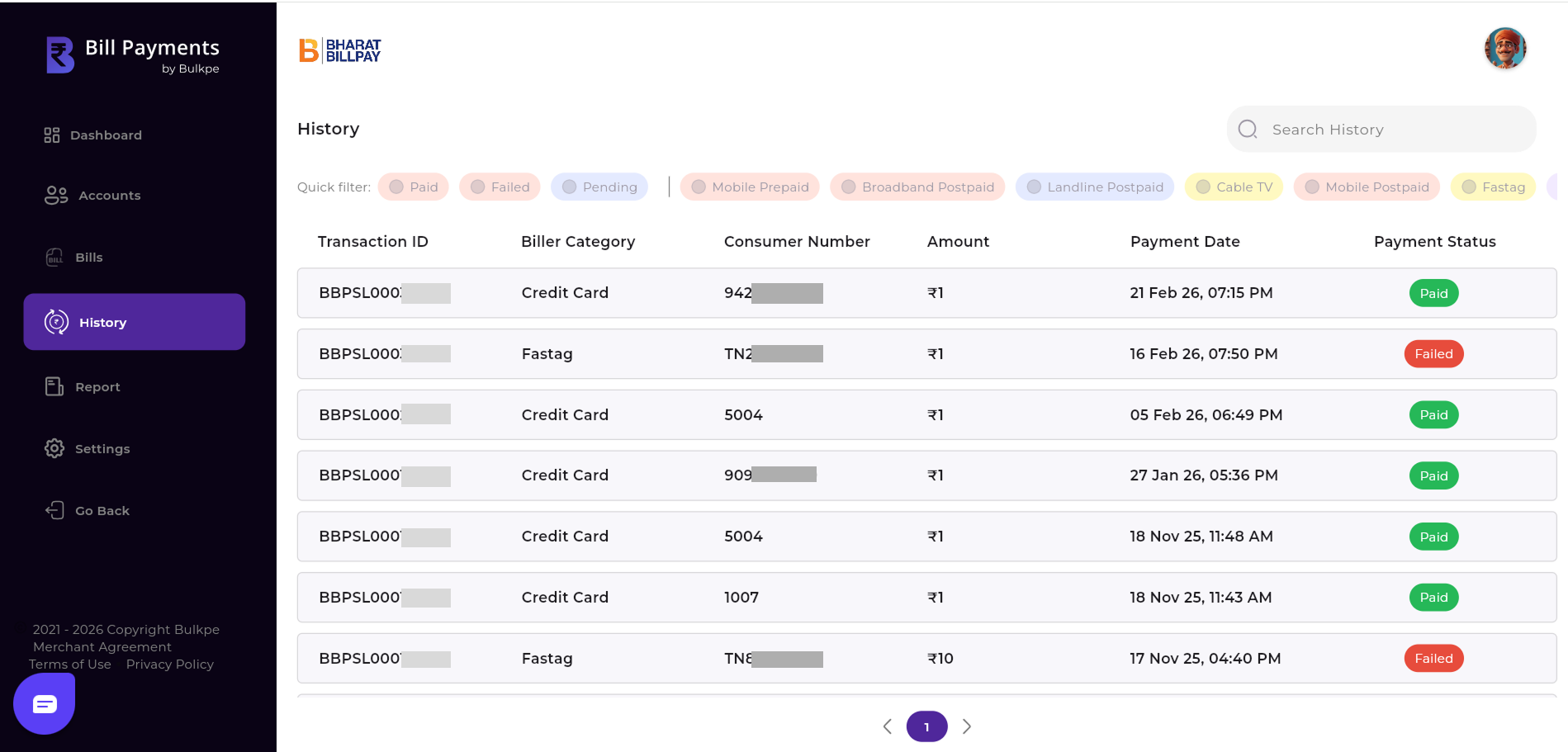Open the chat support bubble

pyautogui.click(x=45, y=703)
